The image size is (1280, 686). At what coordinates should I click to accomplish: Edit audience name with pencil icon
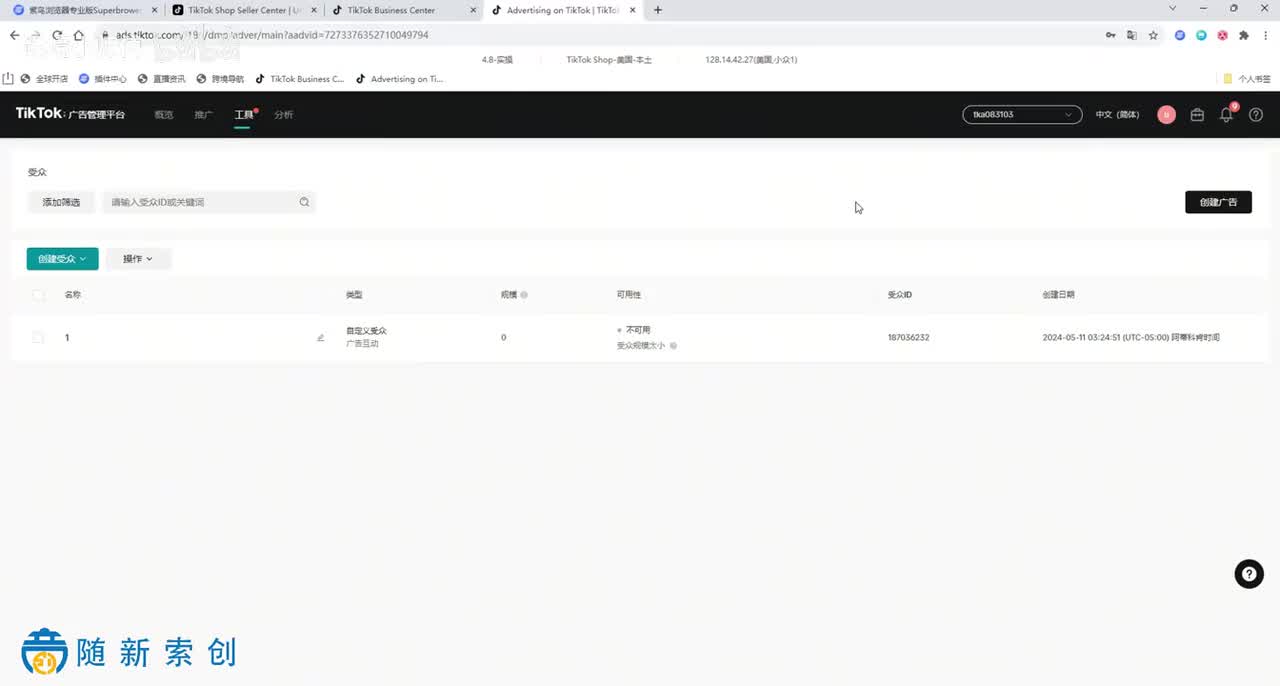[321, 338]
